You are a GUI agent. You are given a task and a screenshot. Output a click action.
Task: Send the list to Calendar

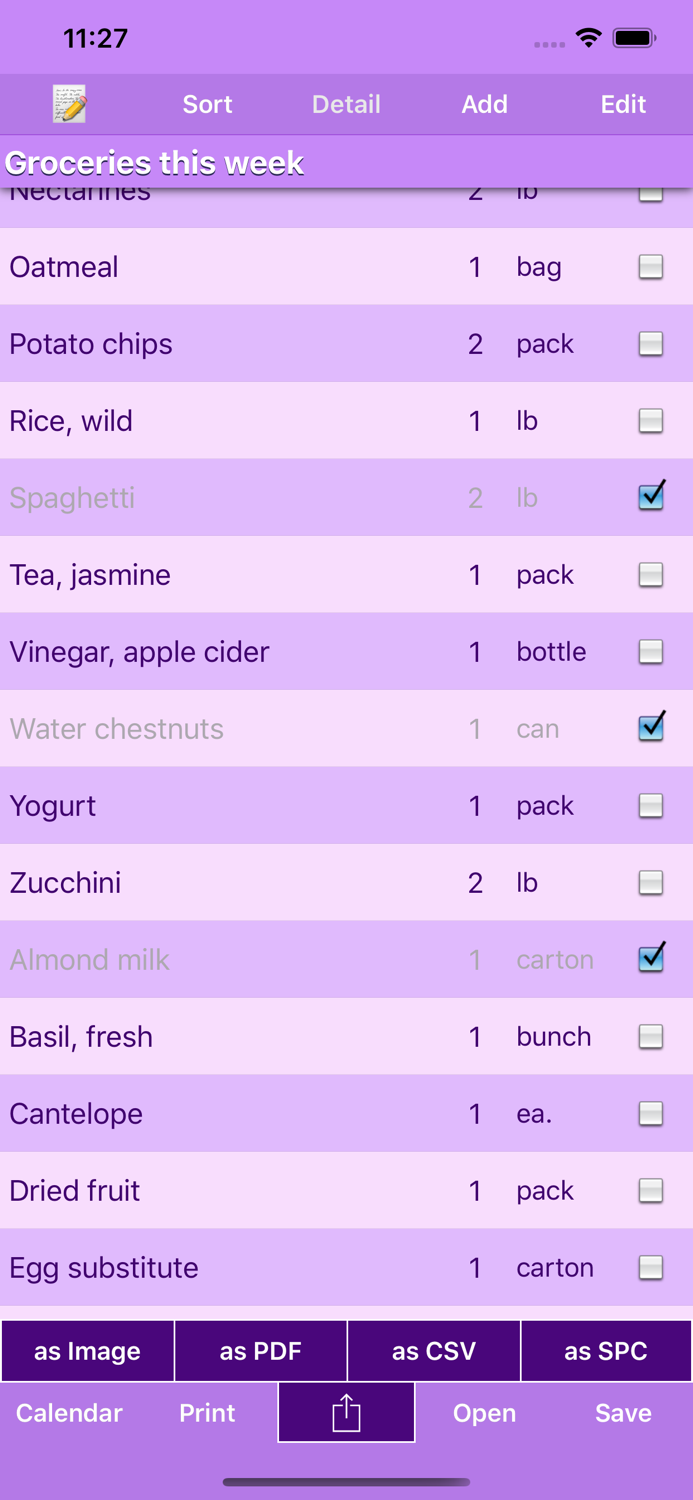pyautogui.click(x=69, y=1412)
